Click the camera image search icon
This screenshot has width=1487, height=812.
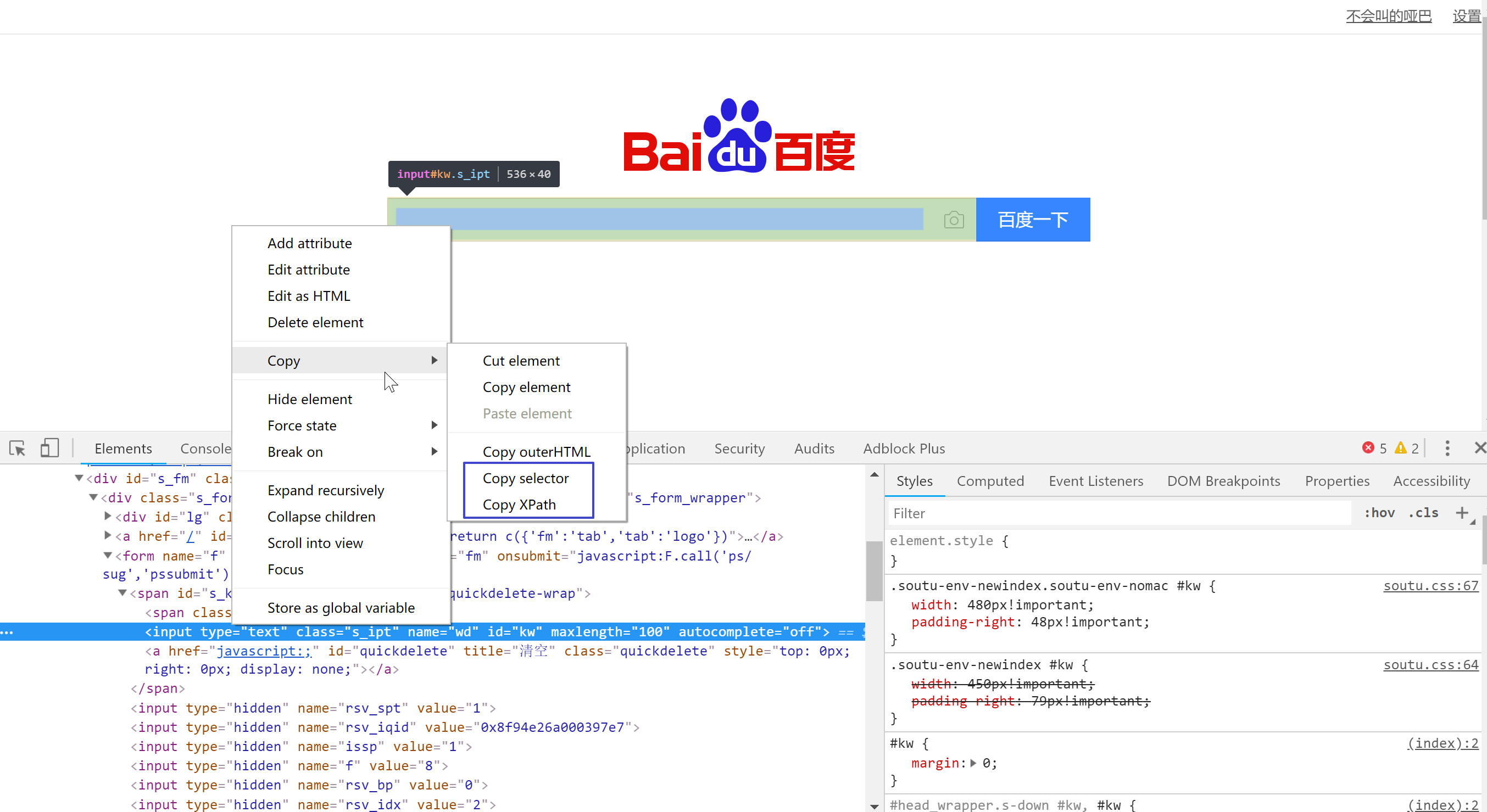click(x=954, y=220)
